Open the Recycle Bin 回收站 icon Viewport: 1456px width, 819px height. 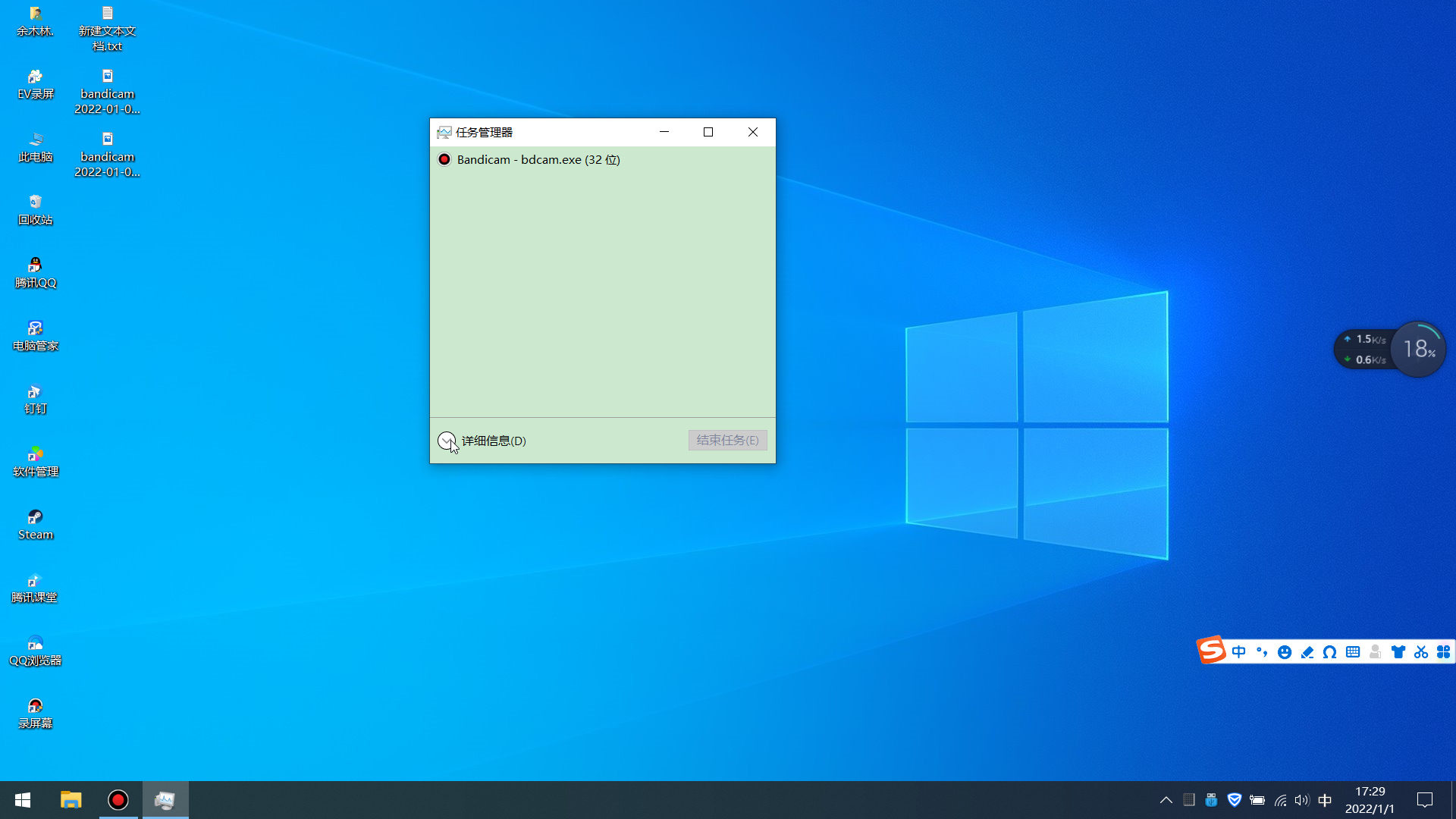[x=36, y=209]
